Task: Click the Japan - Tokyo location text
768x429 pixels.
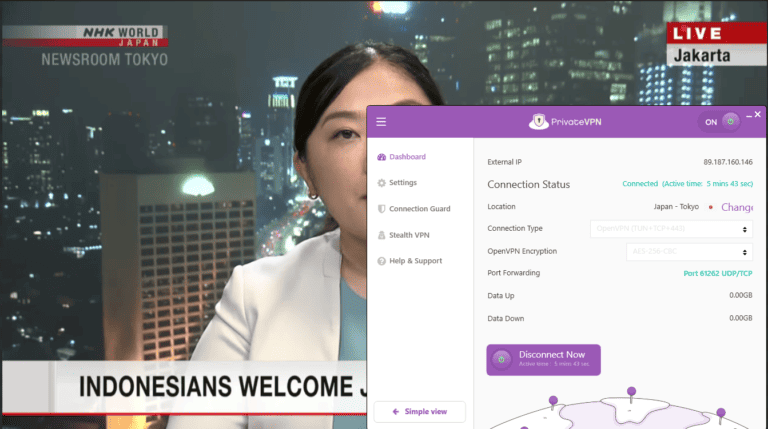Action: coord(676,207)
